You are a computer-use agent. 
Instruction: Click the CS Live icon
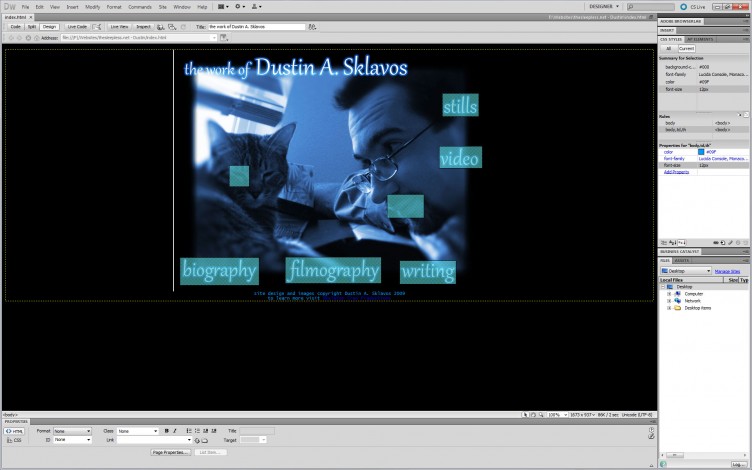click(x=683, y=7)
